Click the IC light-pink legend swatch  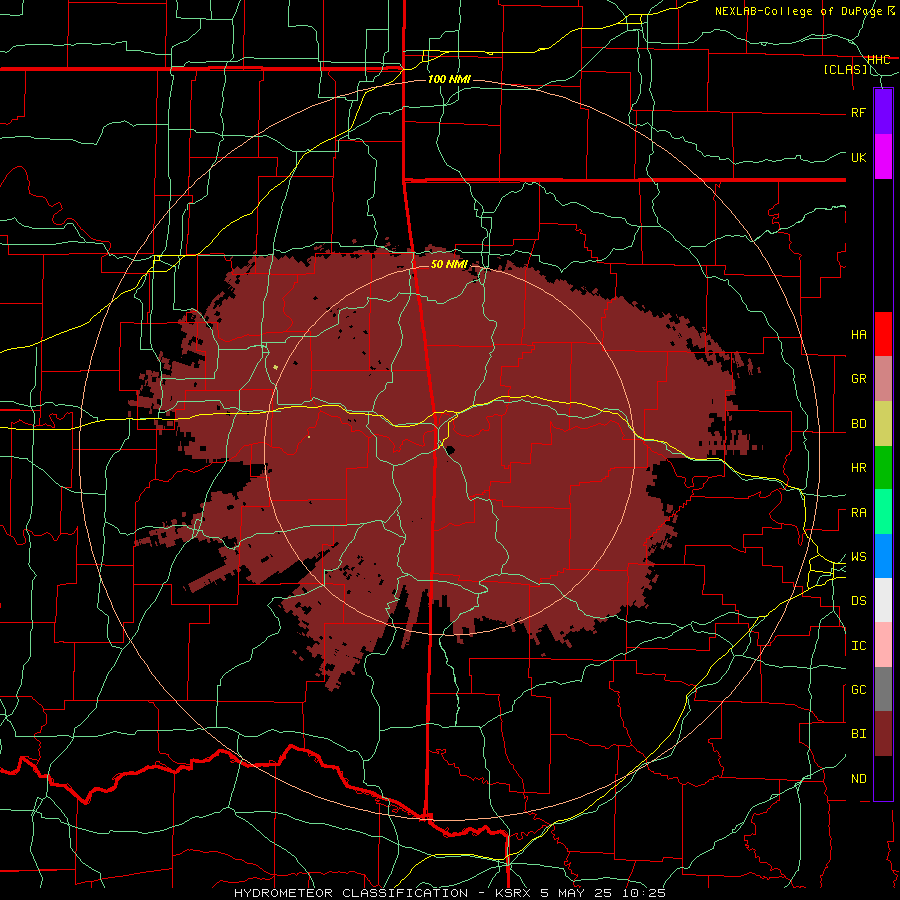coord(883,645)
